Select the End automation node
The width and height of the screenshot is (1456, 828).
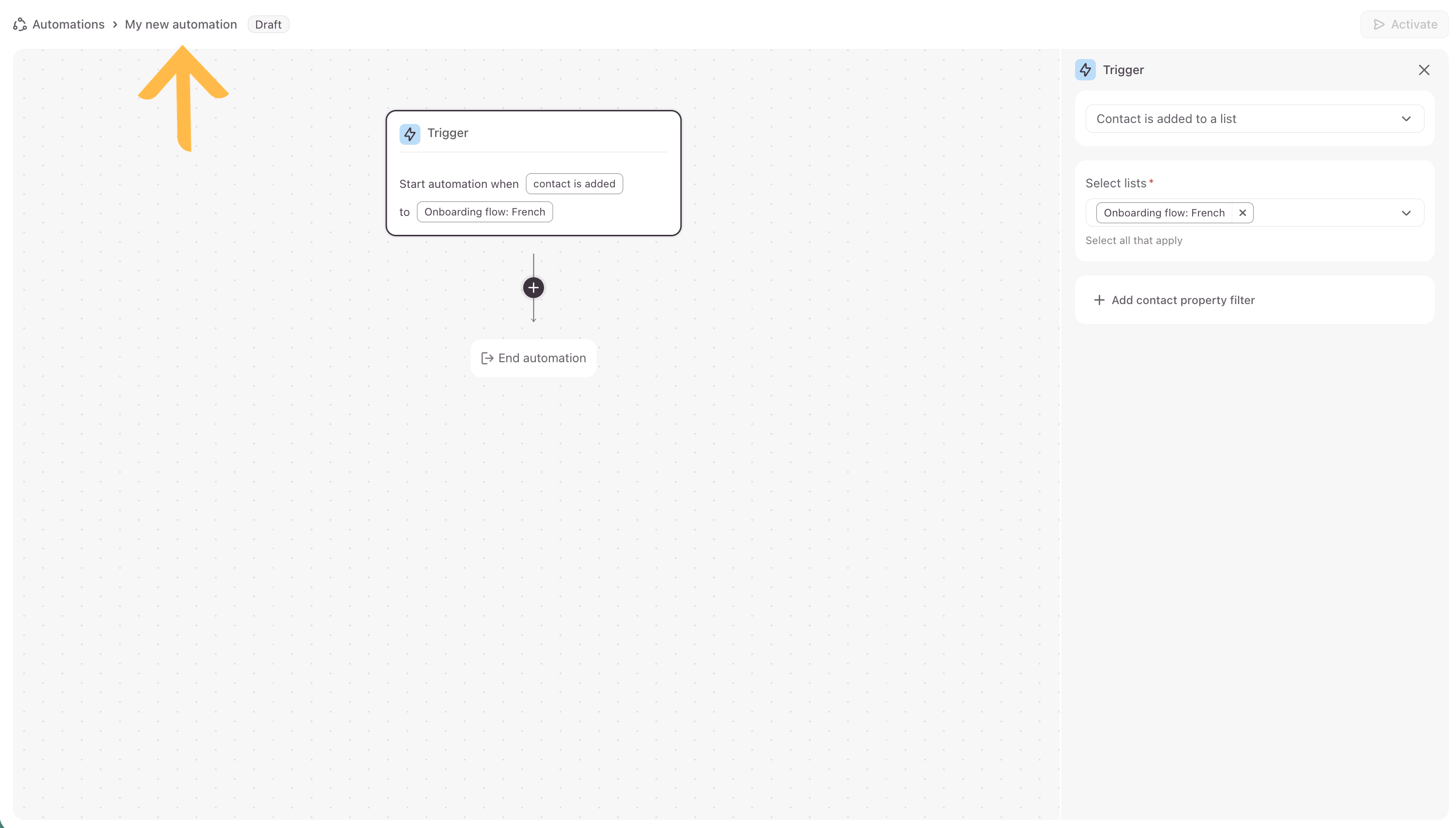[x=533, y=358]
